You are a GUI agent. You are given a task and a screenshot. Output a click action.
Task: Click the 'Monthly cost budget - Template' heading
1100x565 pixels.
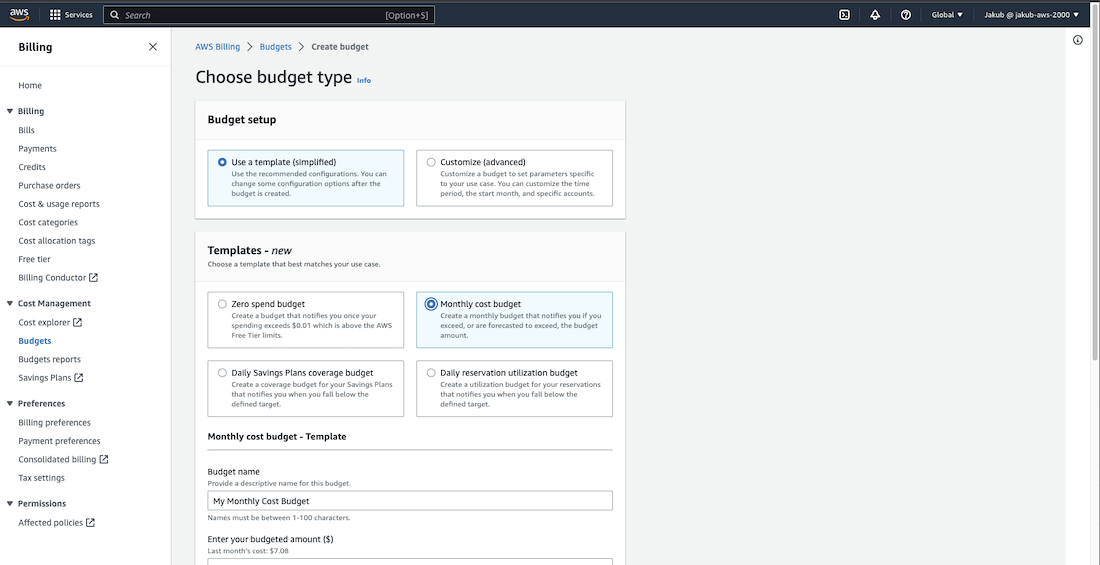(277, 437)
